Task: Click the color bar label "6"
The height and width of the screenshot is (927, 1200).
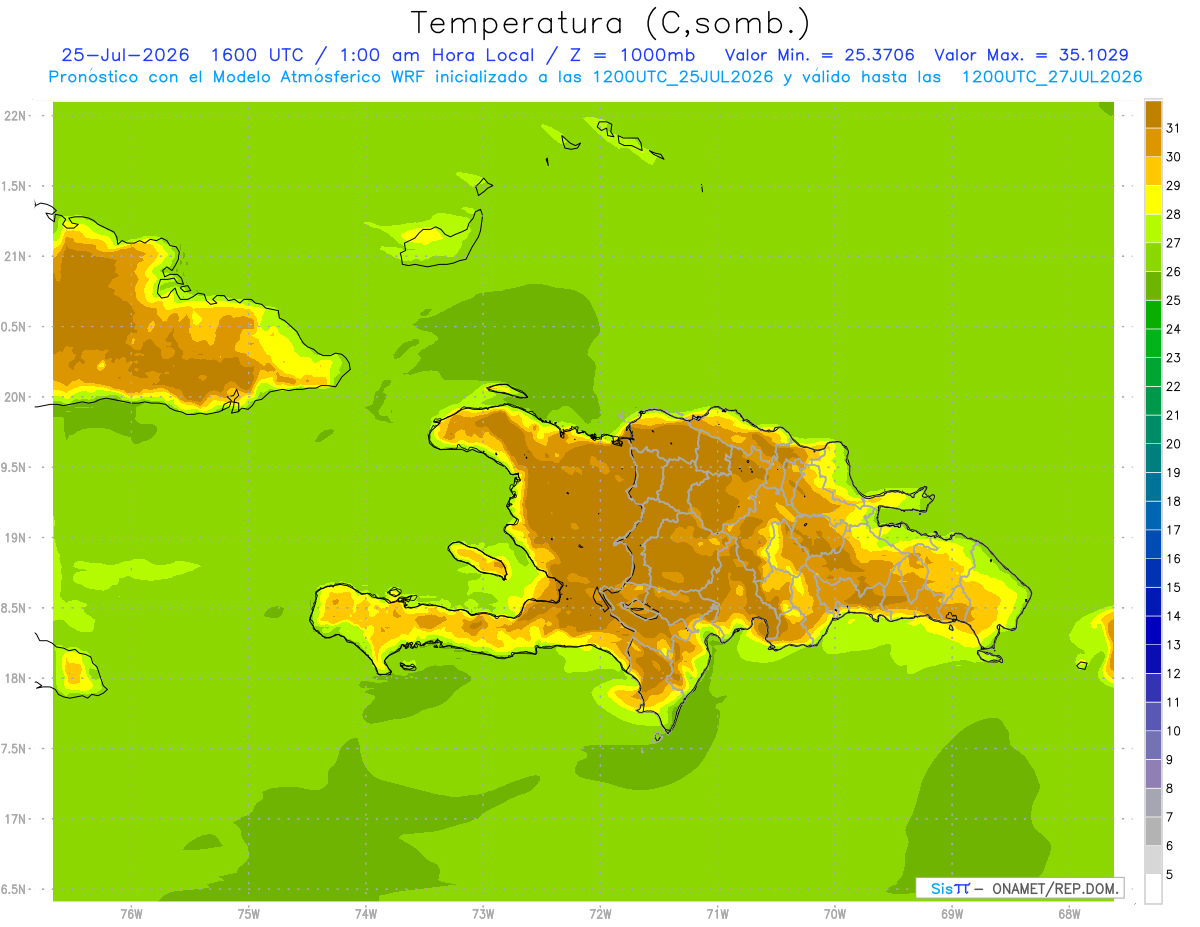Action: click(x=1169, y=846)
